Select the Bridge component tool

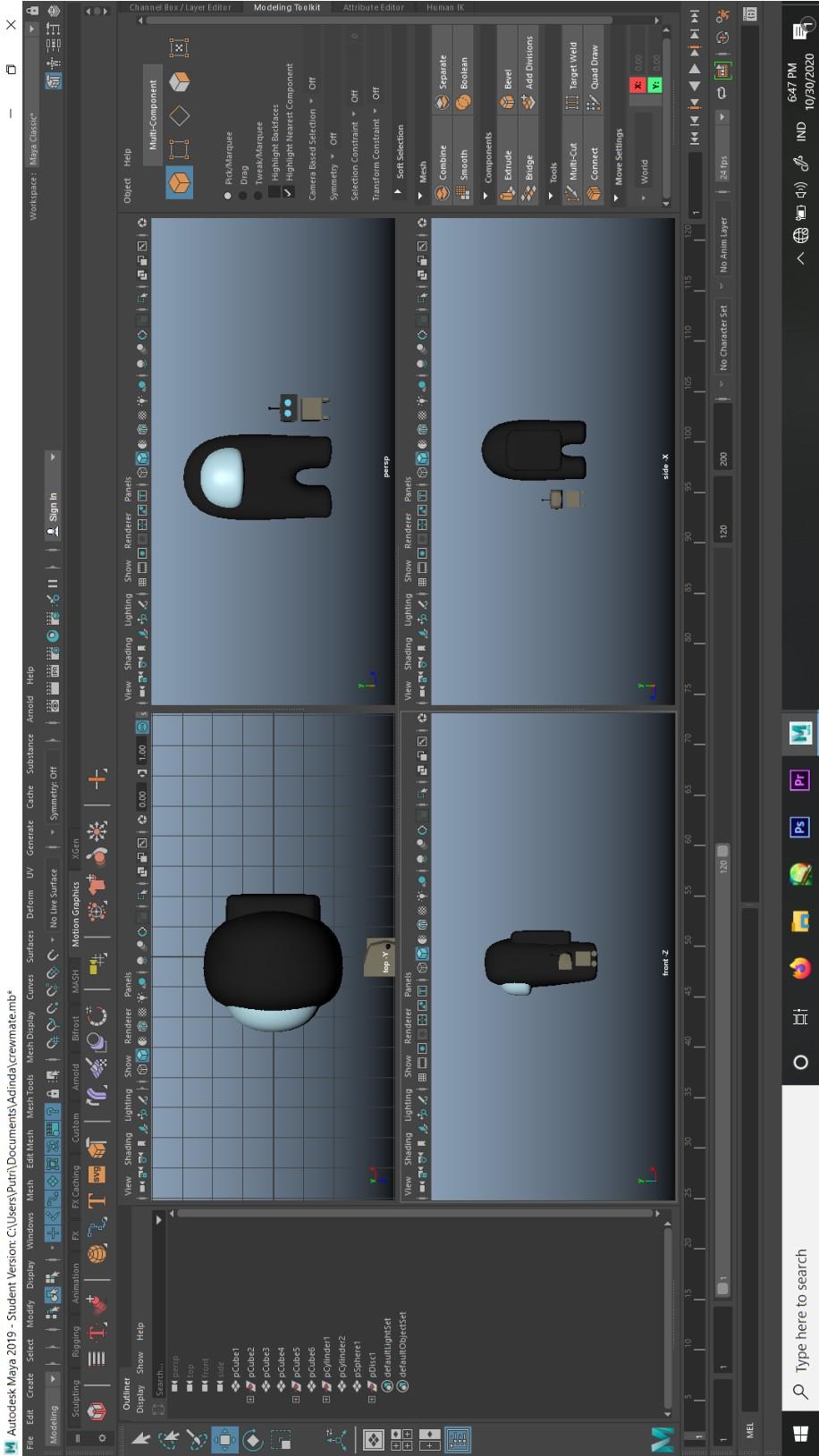tap(528, 193)
